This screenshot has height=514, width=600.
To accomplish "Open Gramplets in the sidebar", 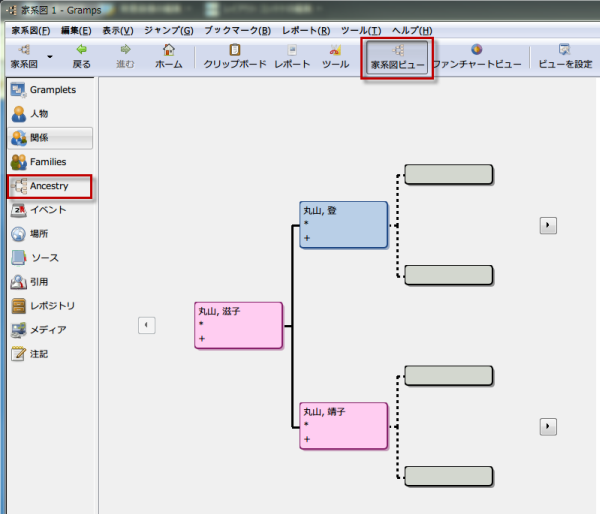I will point(50,90).
